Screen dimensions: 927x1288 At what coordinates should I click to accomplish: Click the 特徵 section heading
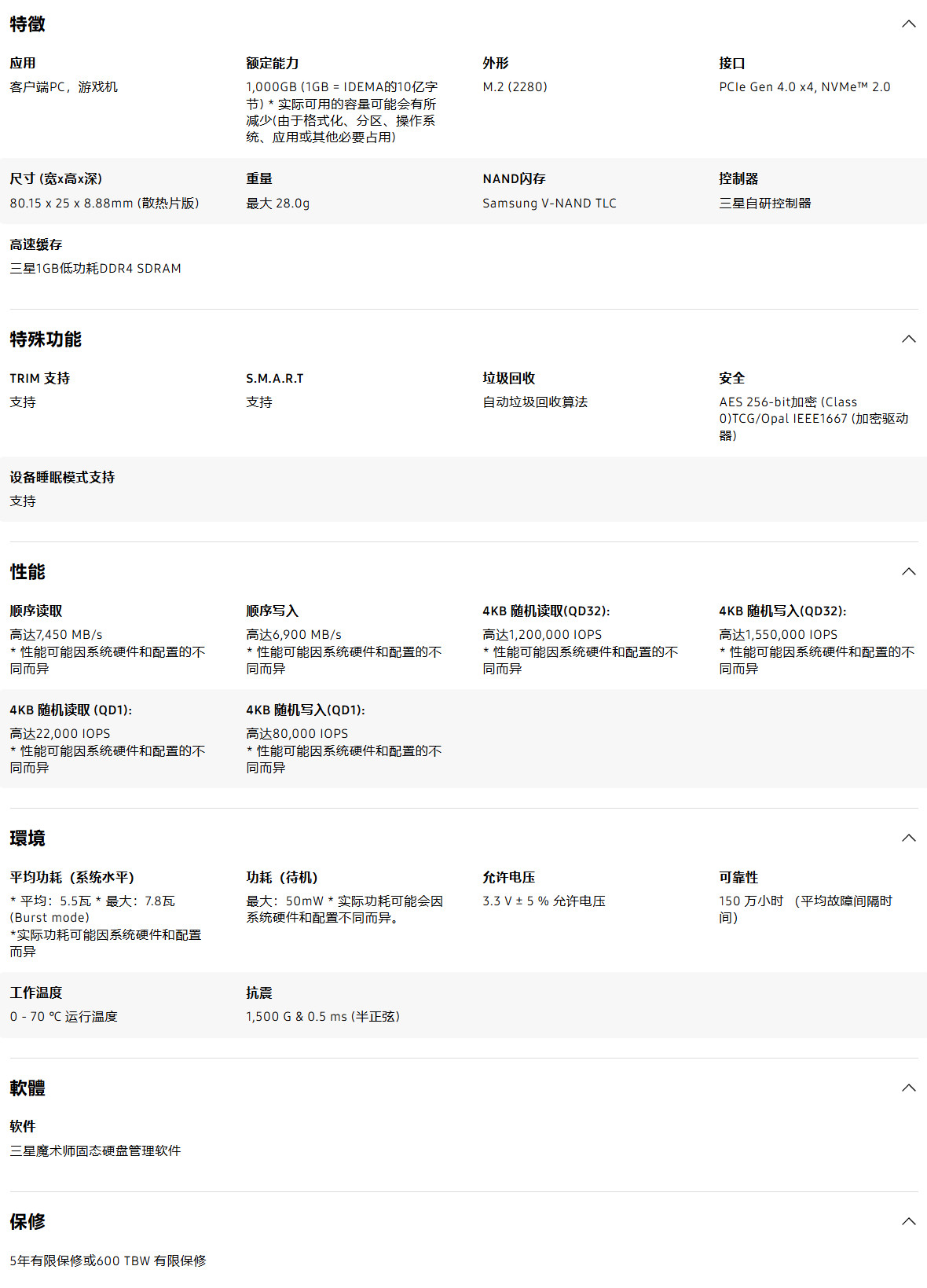click(27, 24)
